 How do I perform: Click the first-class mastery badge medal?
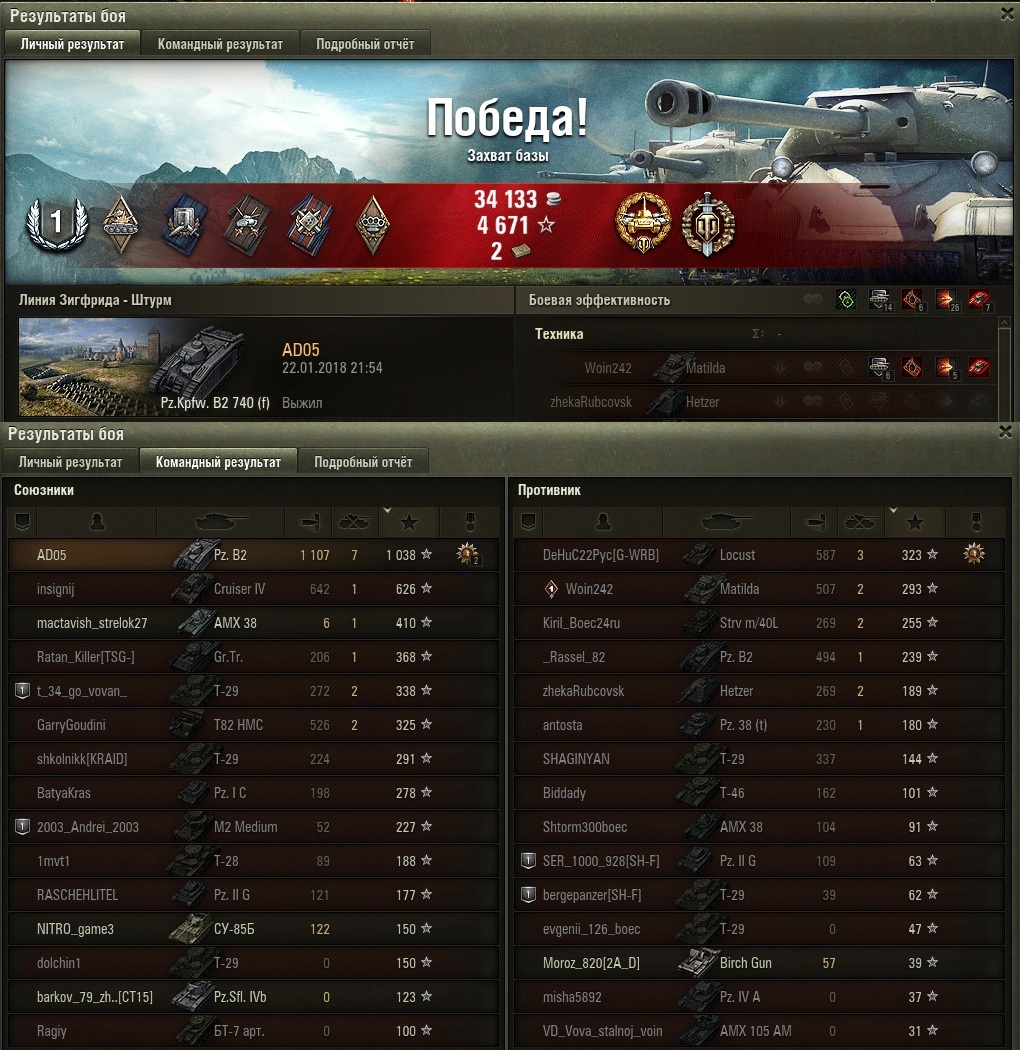point(57,223)
